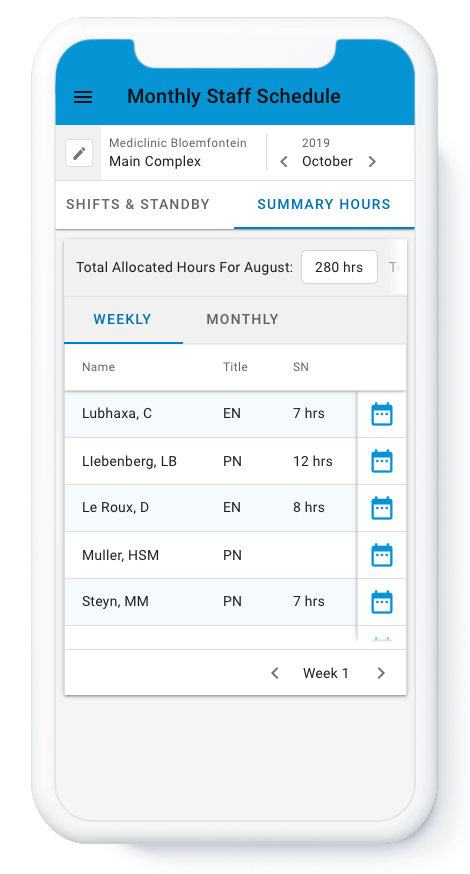Viewport: 470px width, 874px height.
Task: Click the Title column header
Action: 235,367
